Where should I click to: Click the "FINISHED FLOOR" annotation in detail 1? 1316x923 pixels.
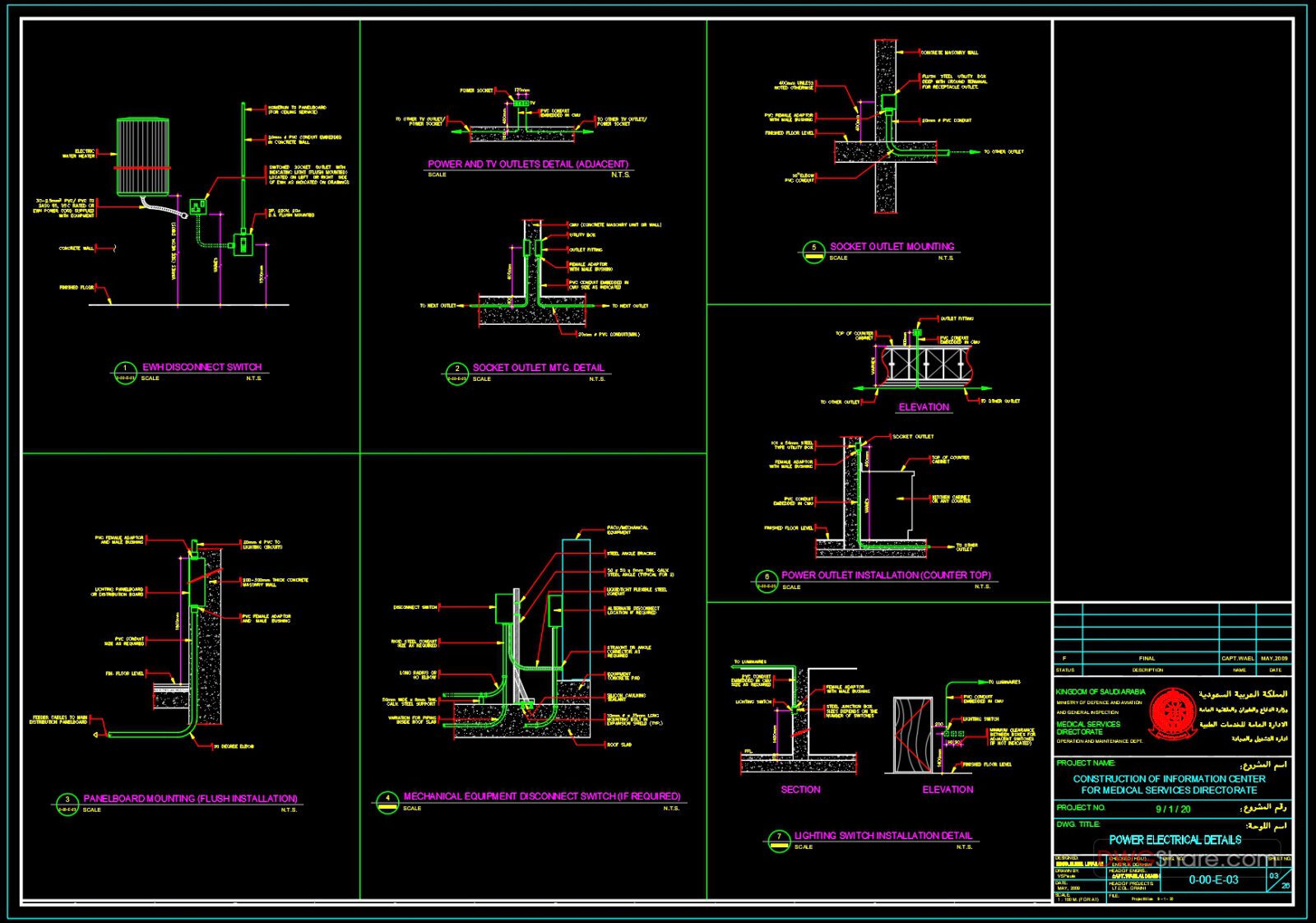(76, 288)
